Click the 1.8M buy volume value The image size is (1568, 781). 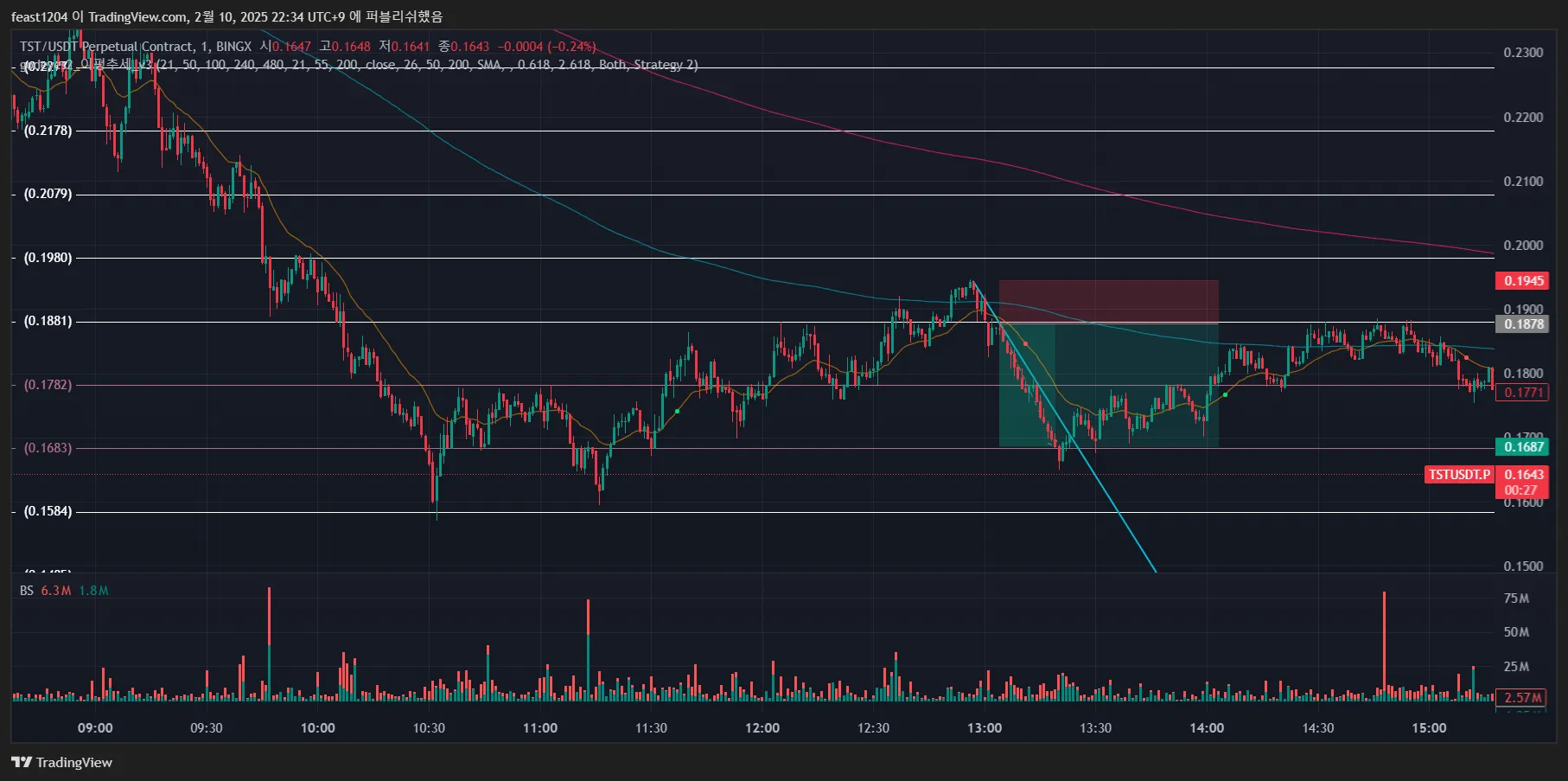pyautogui.click(x=93, y=591)
